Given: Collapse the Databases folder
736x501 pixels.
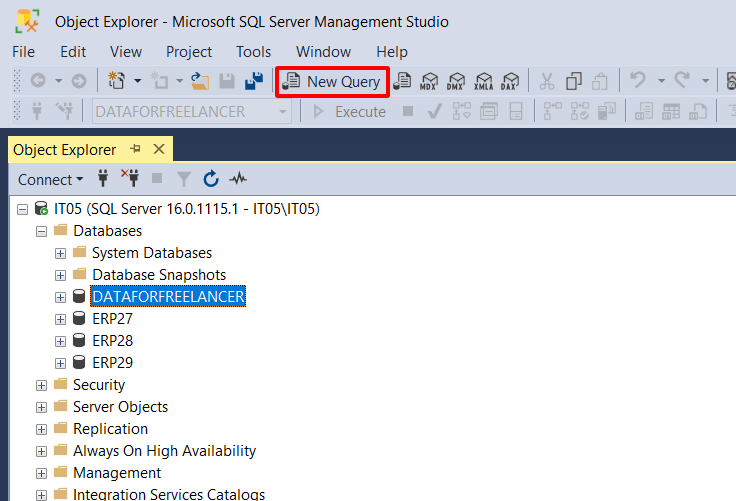Looking at the screenshot, I should click(41, 231).
